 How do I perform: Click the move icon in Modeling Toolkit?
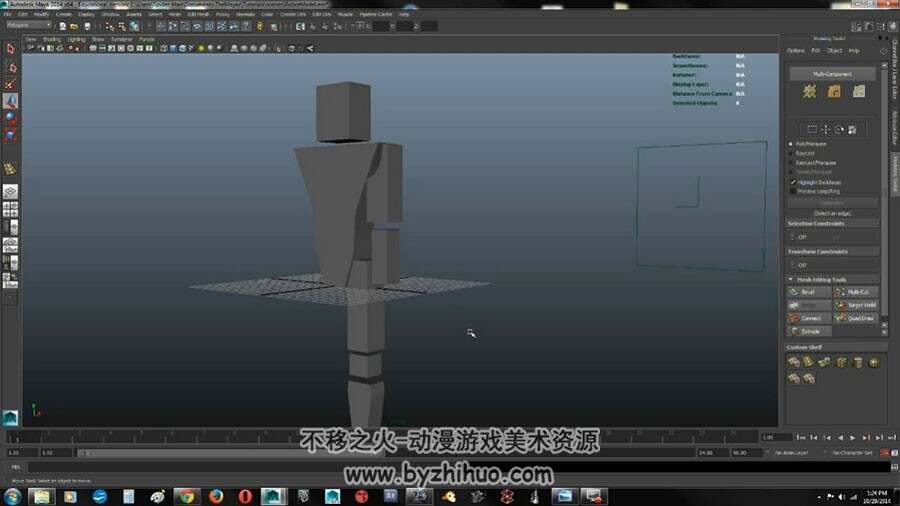(x=825, y=130)
